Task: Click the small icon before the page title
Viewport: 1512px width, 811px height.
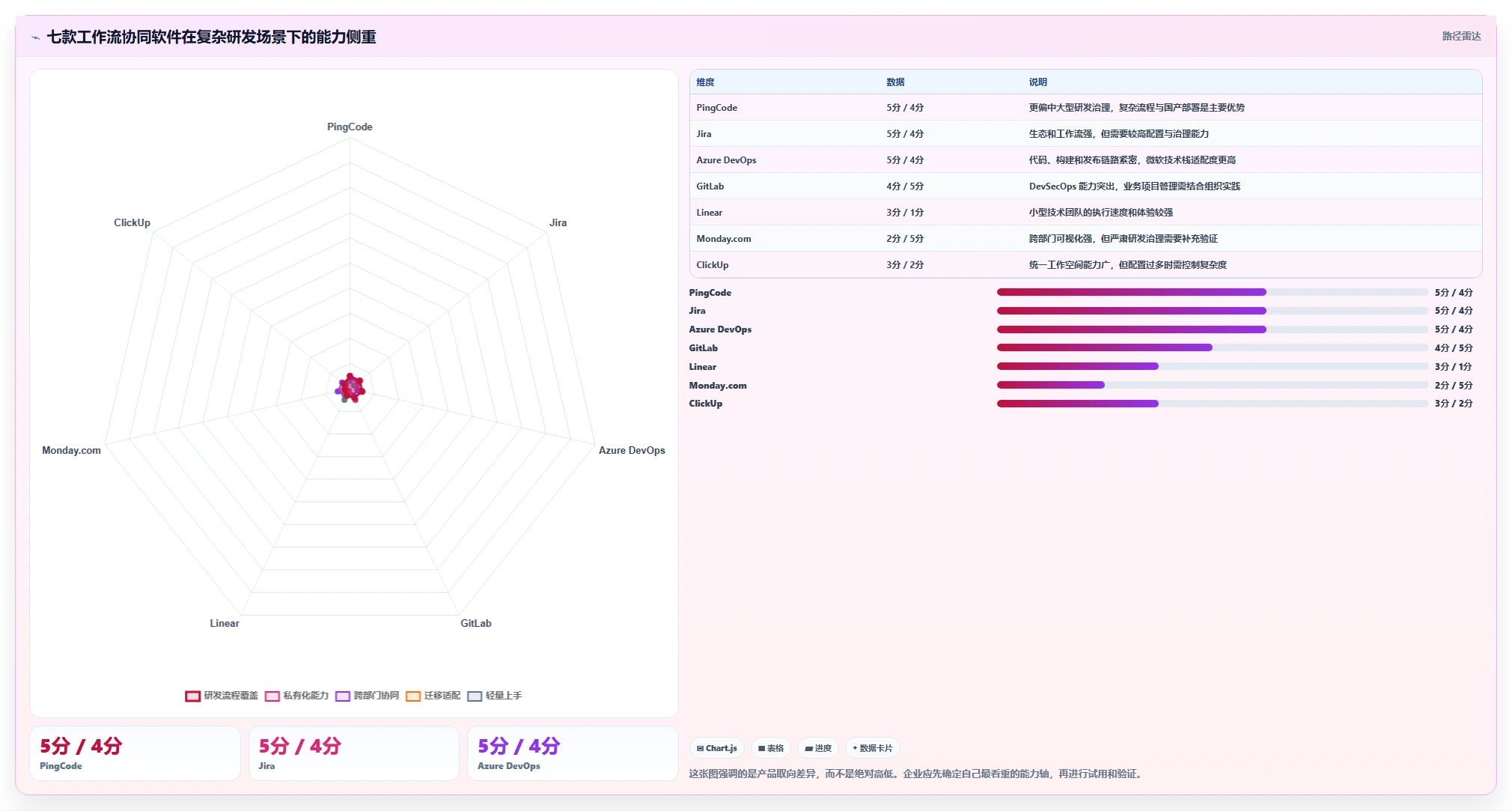Action: click(x=35, y=37)
